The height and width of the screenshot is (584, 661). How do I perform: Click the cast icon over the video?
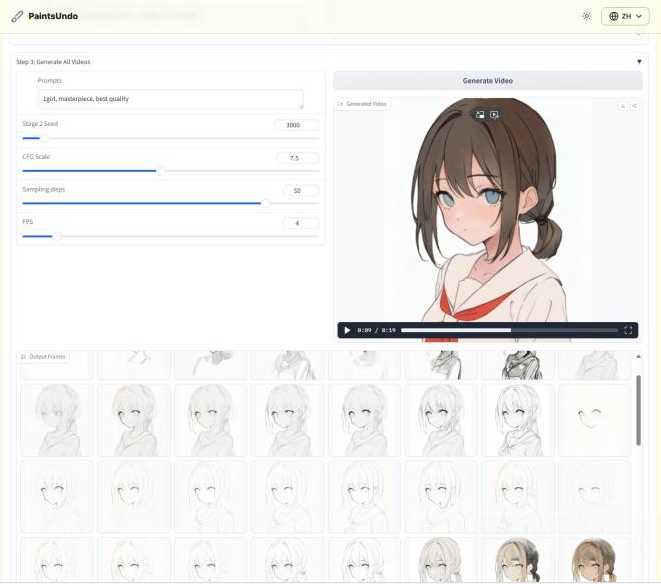tap(494, 114)
